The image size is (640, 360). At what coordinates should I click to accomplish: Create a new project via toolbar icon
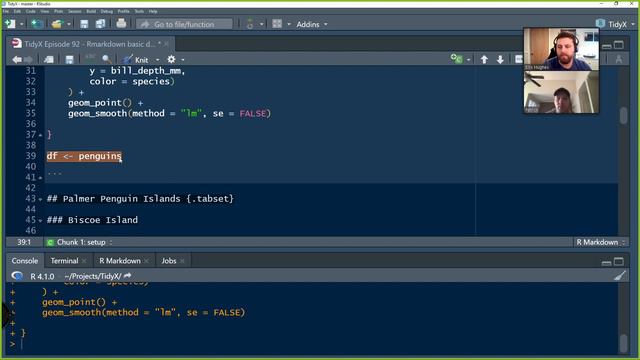(x=37, y=24)
